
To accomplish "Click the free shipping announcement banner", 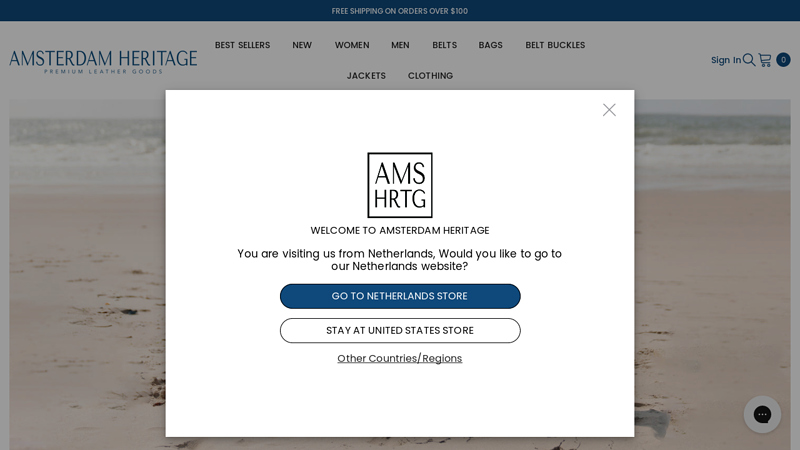I will (x=399, y=11).
